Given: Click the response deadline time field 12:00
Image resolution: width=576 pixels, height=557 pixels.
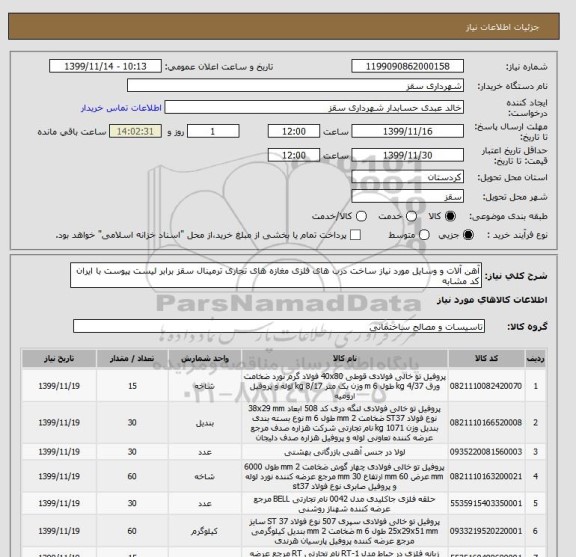Looking at the screenshot, I should [294, 131].
